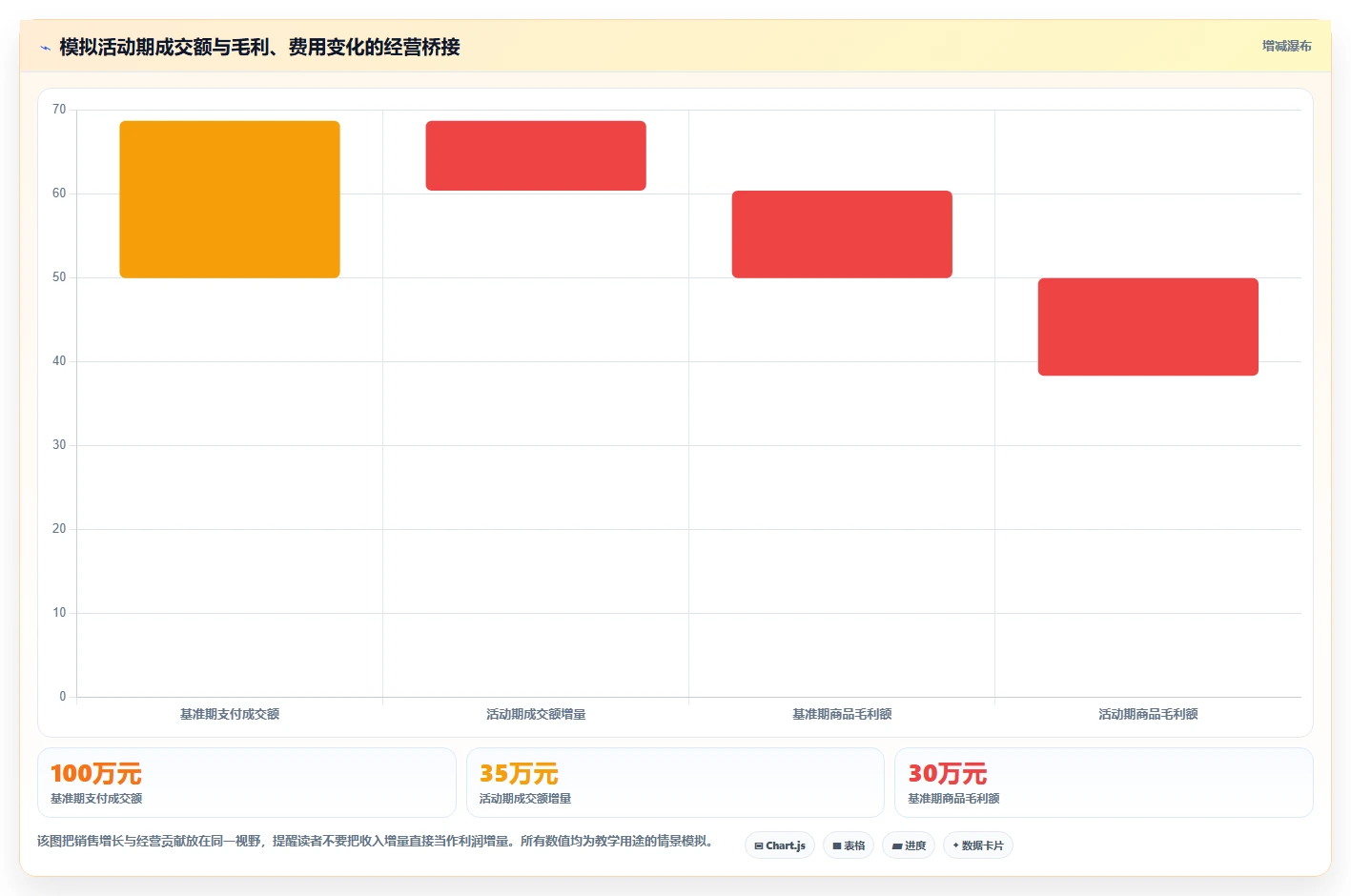
Task: Click the title 模拟活动期成交额与毛利、费用变化的经营桥接
Action: (259, 47)
